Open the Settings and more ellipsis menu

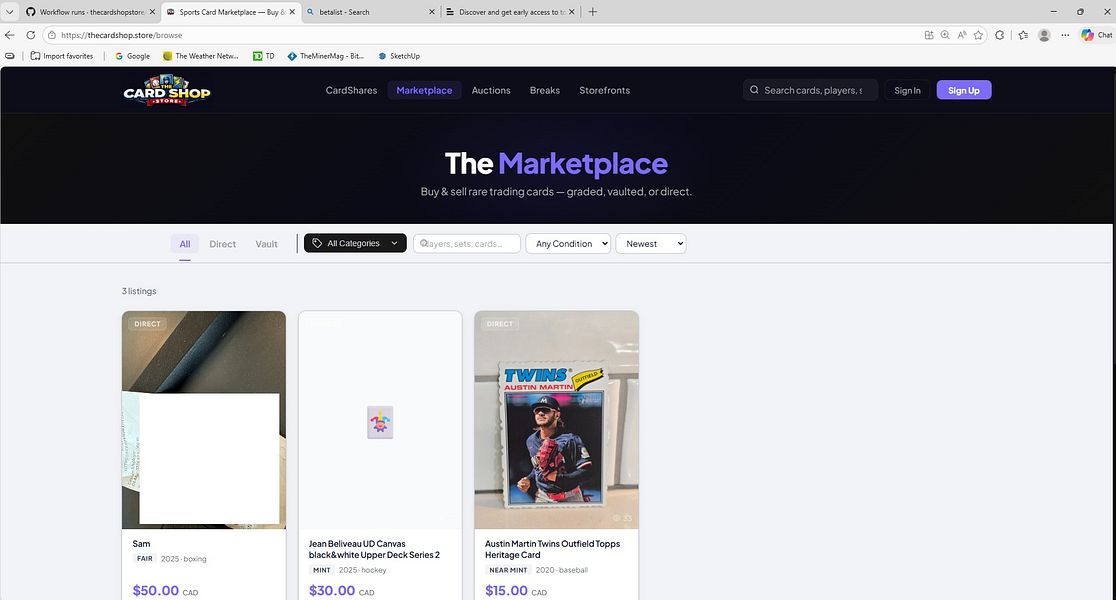tap(1065, 35)
